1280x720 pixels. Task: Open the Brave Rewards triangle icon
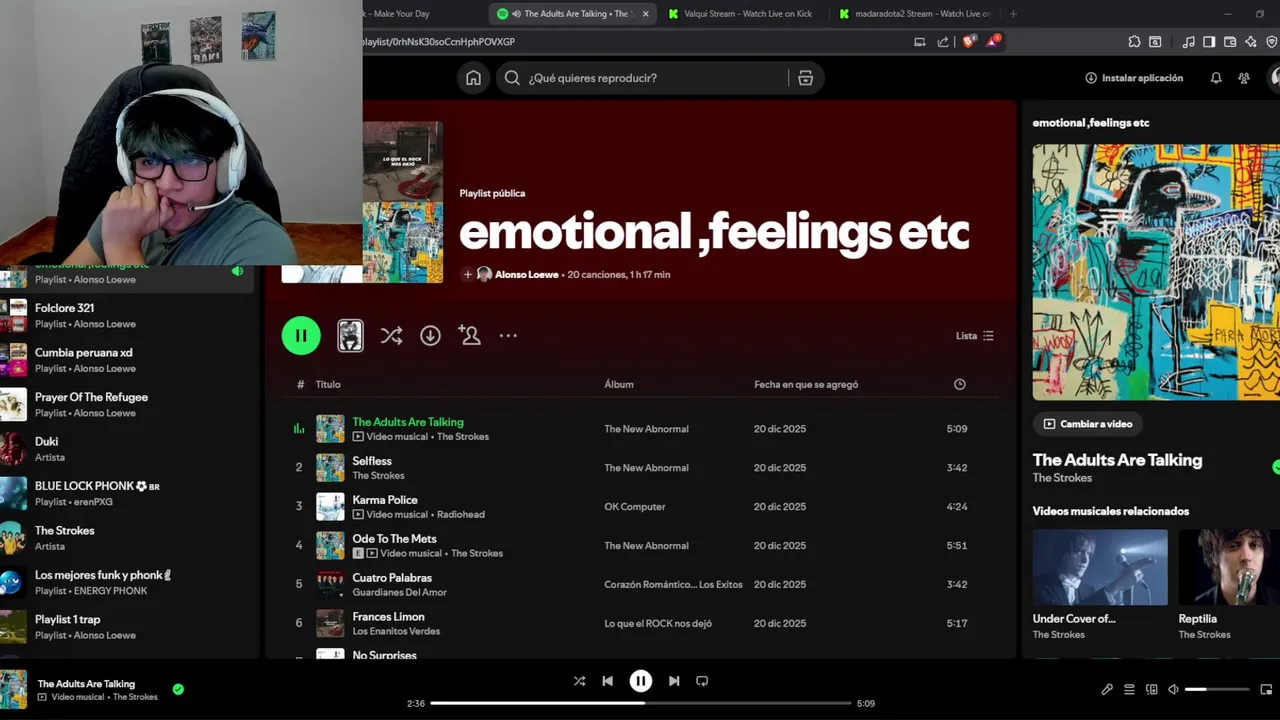993,41
